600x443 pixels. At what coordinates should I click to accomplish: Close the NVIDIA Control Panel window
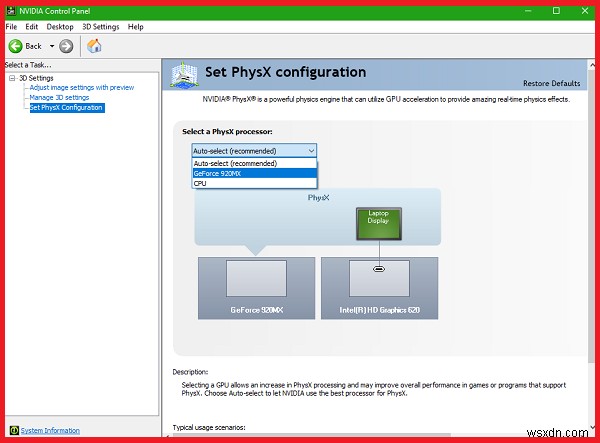coord(585,11)
